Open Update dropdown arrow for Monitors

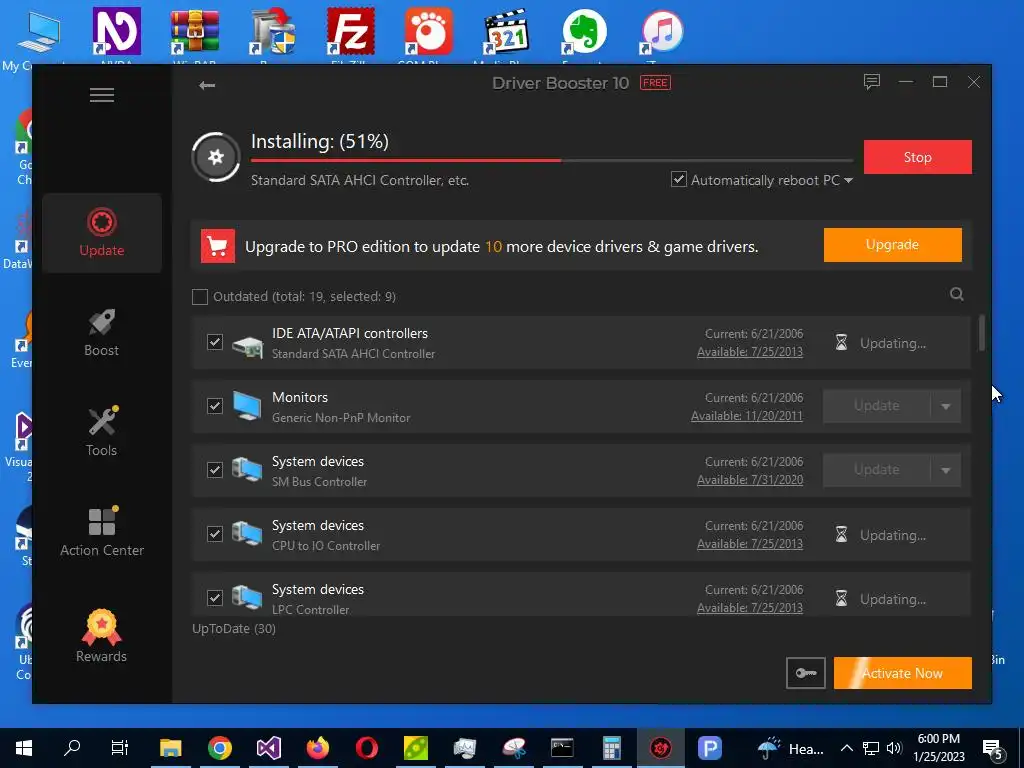946,406
